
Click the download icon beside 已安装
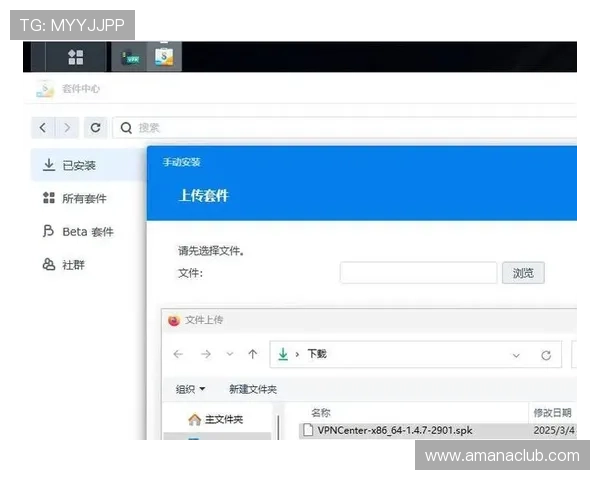49,165
